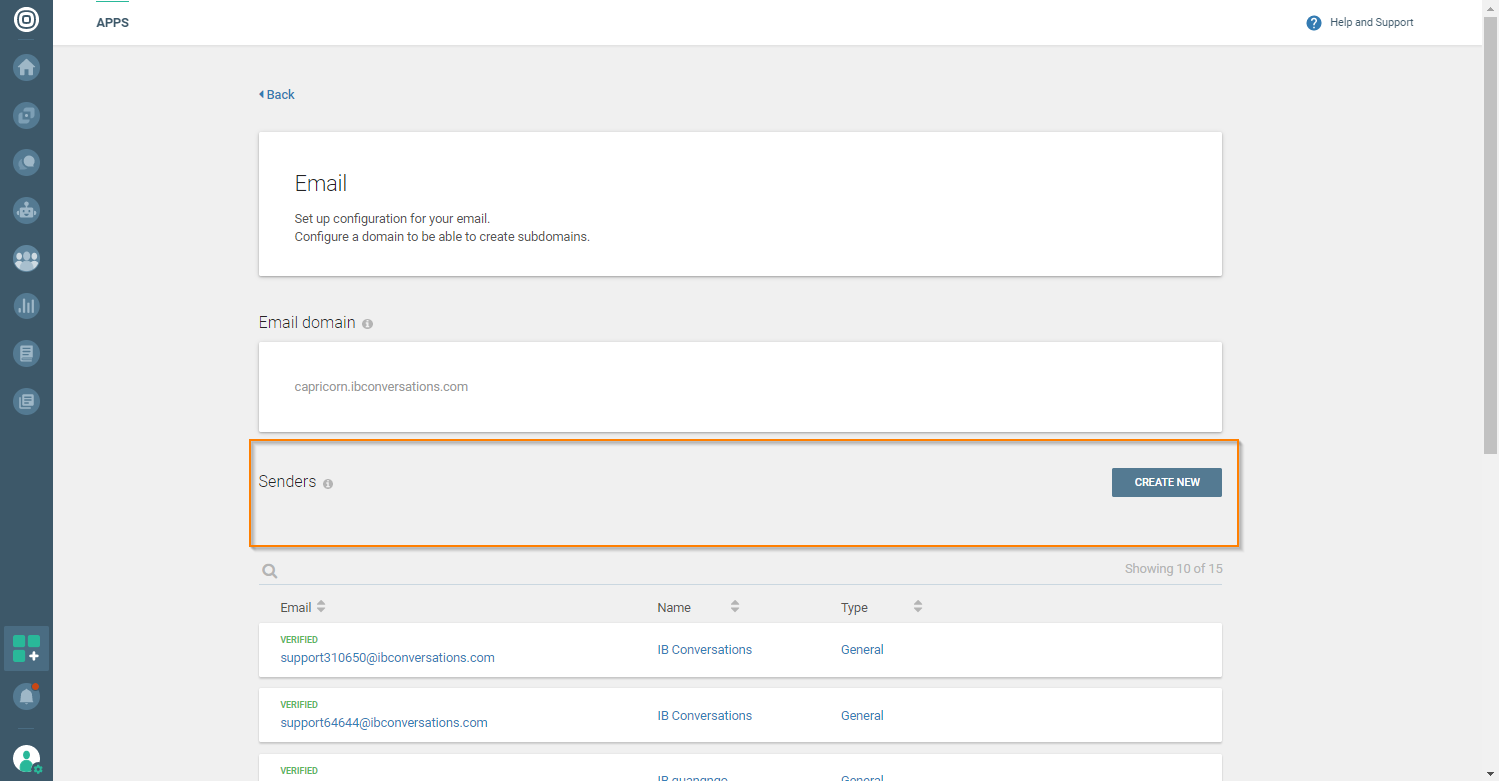Click the CREATE NEW sender button
Screen dimensions: 1499x781
[1166, 482]
